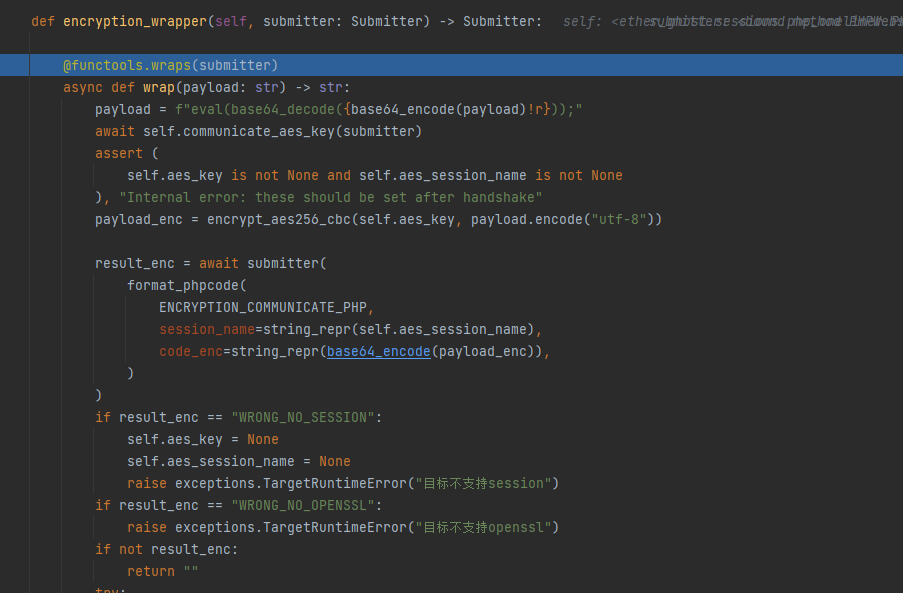Click the ENCRYPTION_COMMUNICATE_PHP constant
The image size is (903, 593).
pyautogui.click(x=263, y=307)
